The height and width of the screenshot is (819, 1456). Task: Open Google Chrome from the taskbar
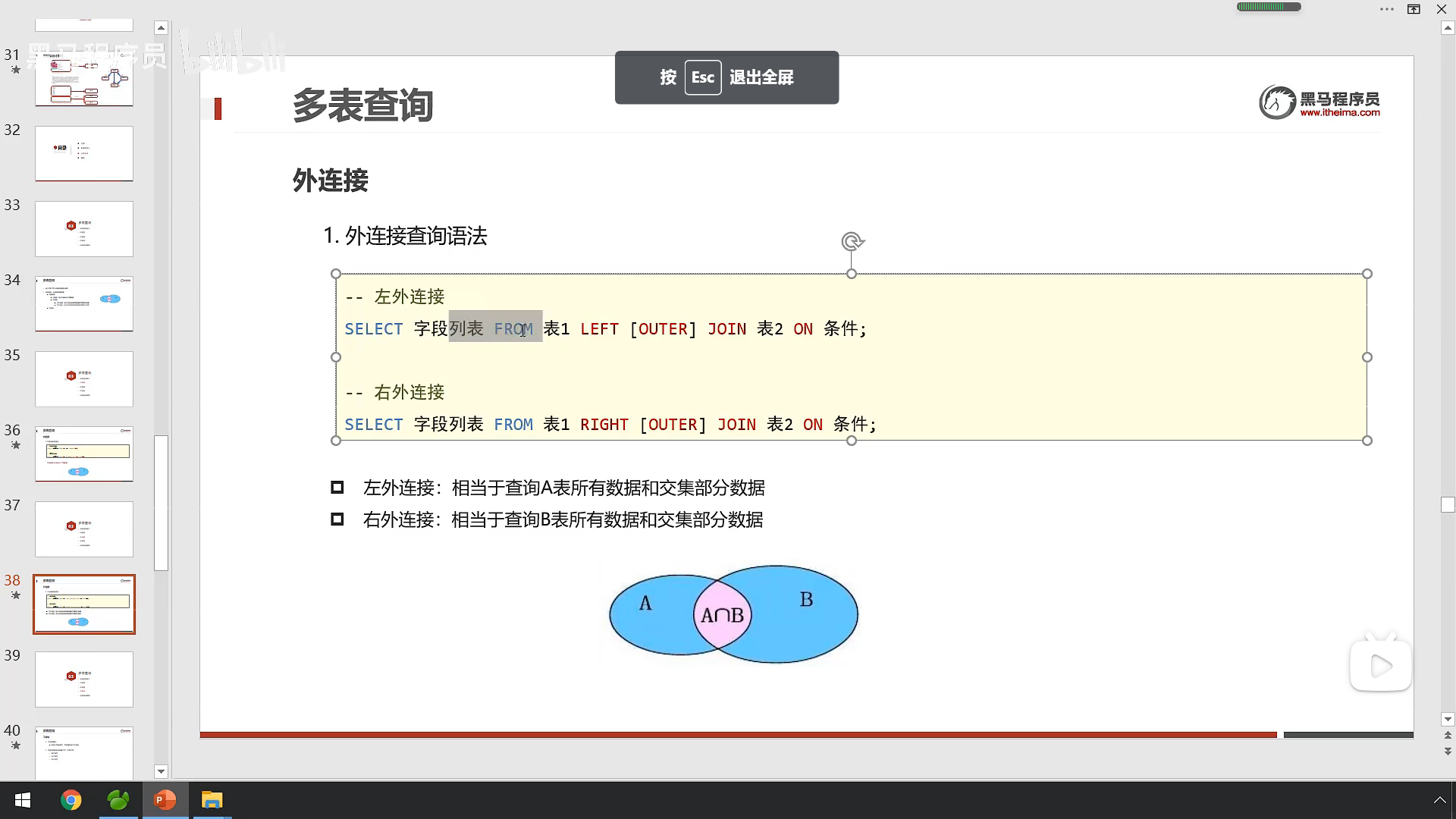click(71, 800)
